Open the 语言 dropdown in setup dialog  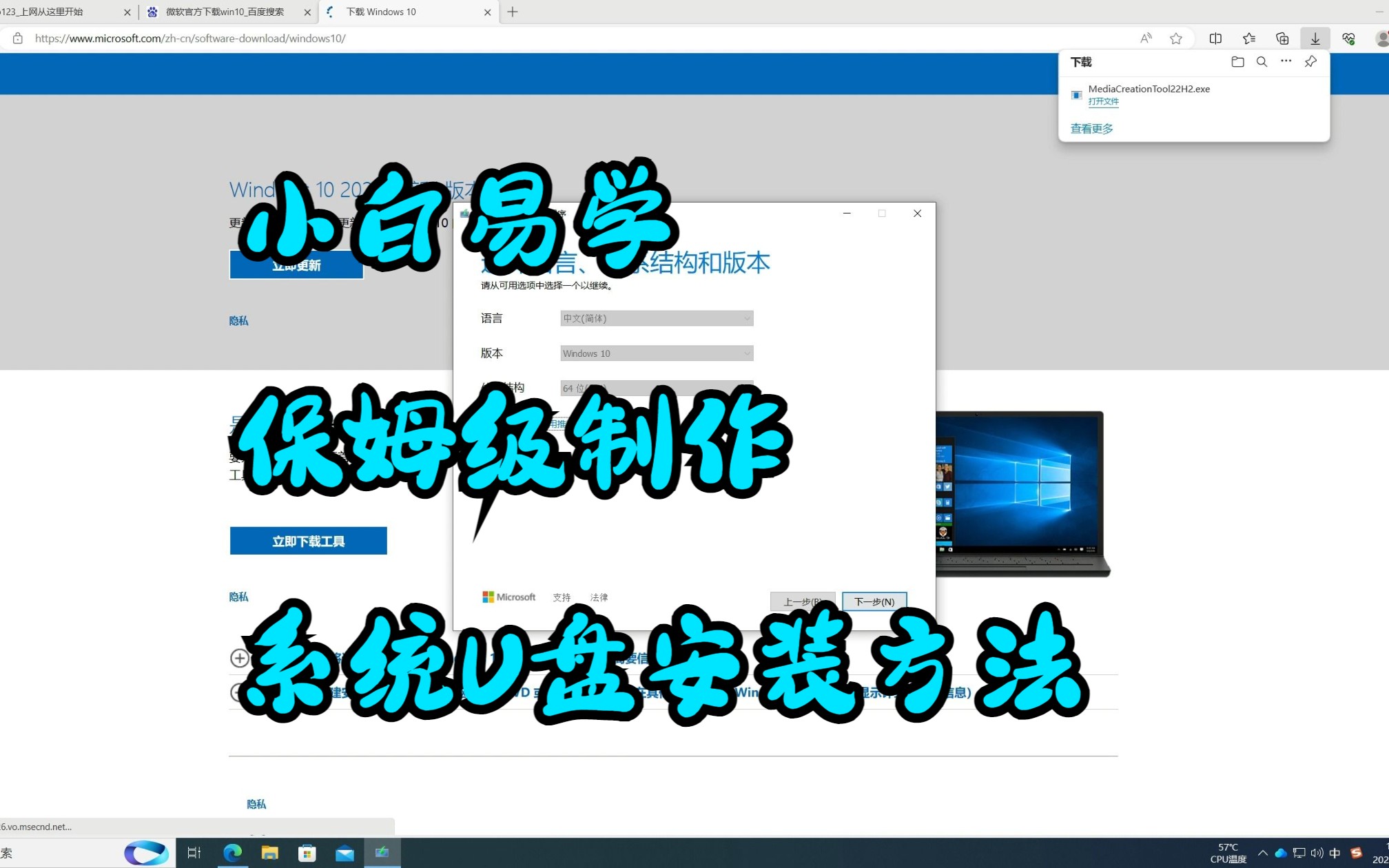coord(657,318)
